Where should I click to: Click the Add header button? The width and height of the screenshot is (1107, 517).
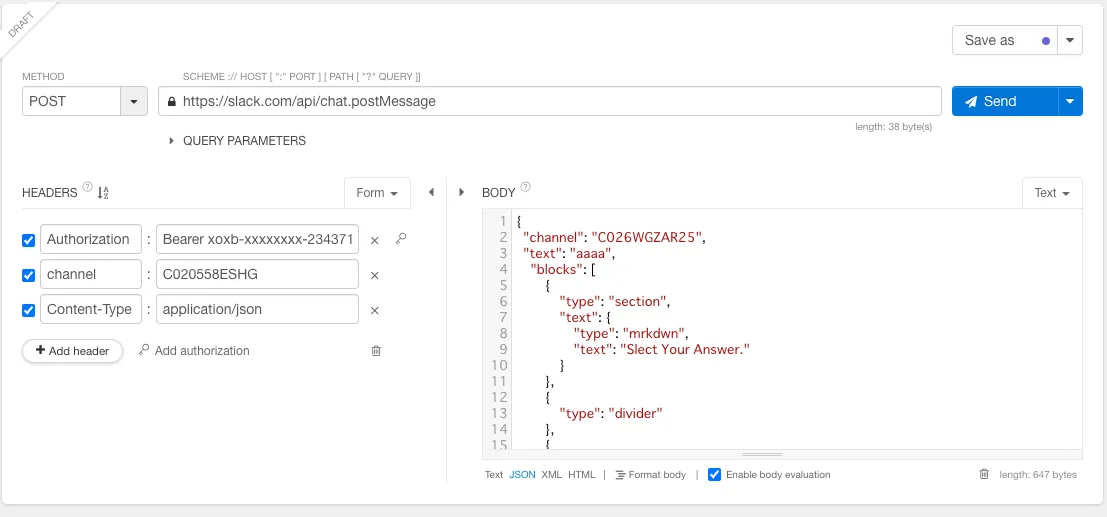72,351
